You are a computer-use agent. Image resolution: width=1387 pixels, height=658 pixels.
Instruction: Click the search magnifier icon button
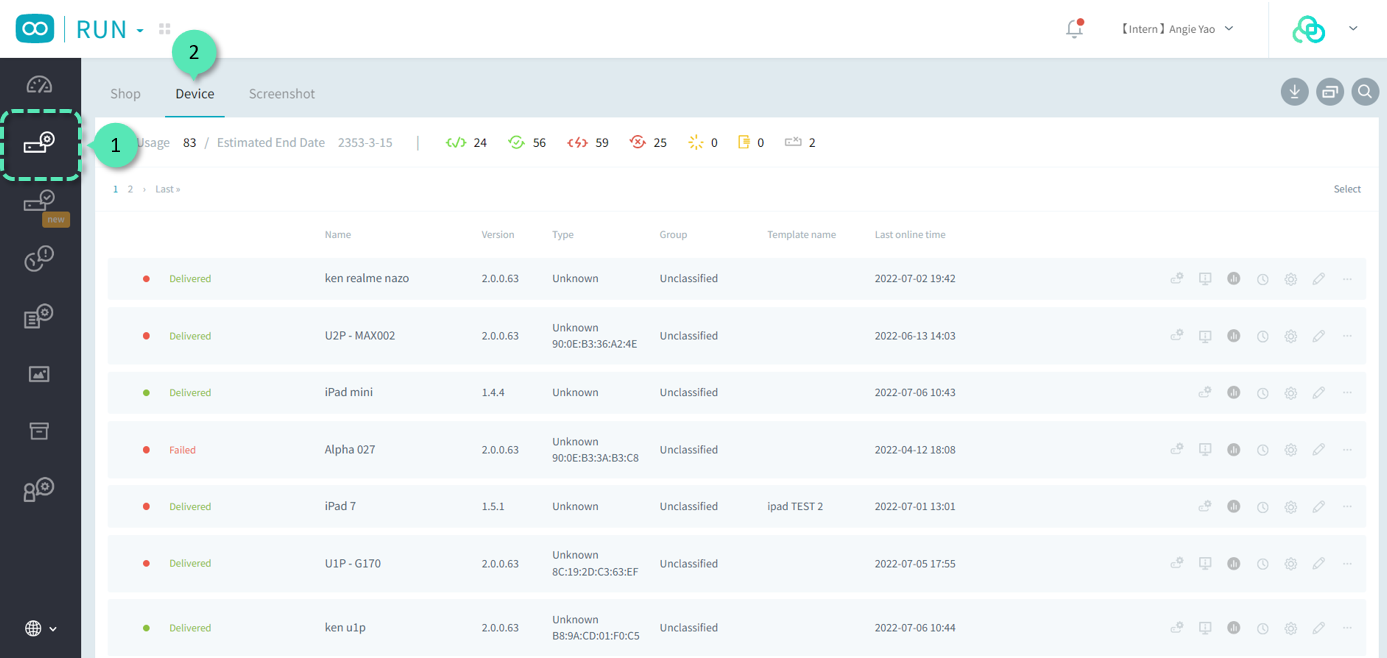click(x=1365, y=92)
